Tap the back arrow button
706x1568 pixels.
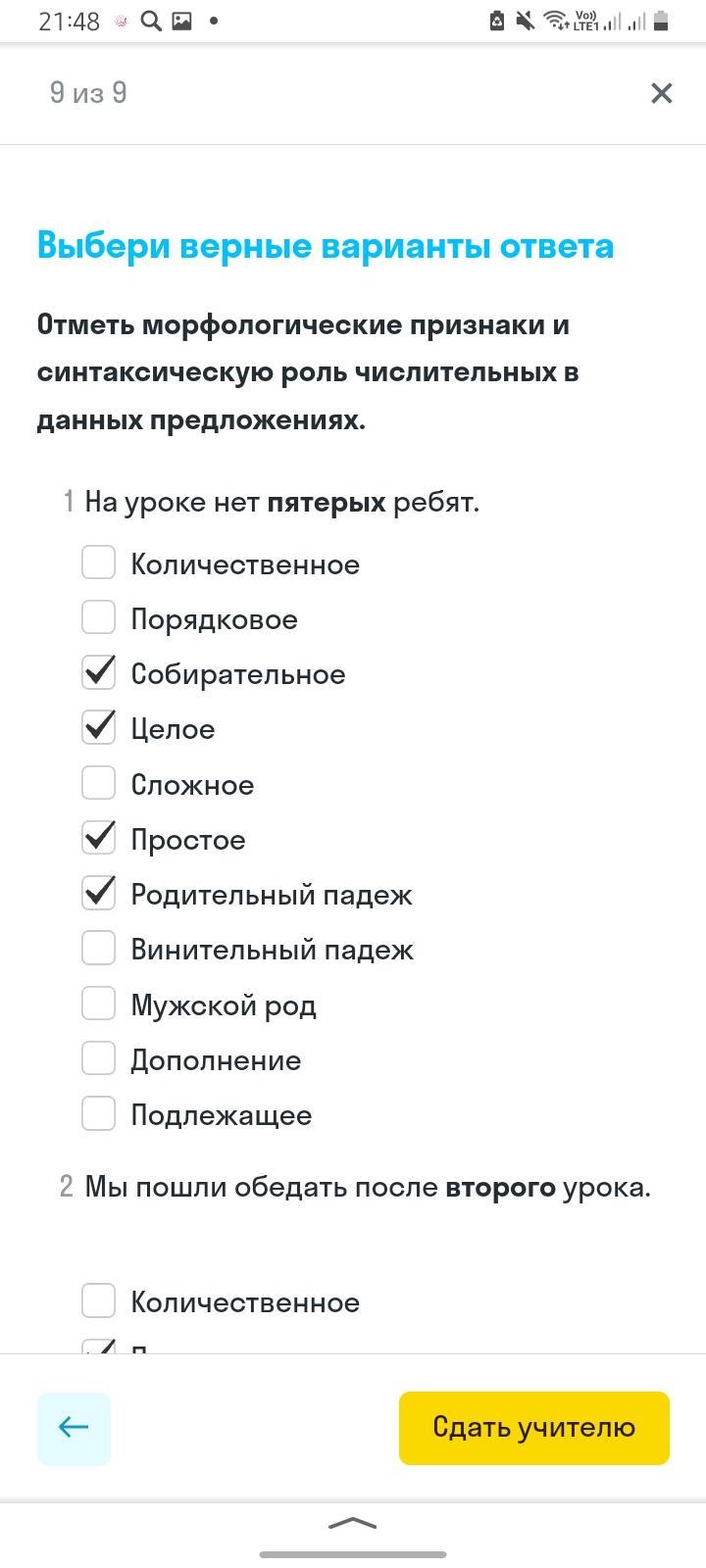pos(74,1428)
